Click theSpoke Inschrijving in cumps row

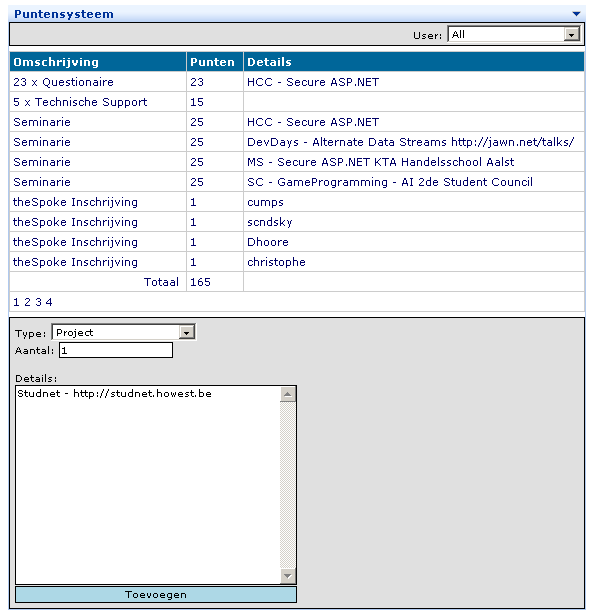[x=75, y=202]
